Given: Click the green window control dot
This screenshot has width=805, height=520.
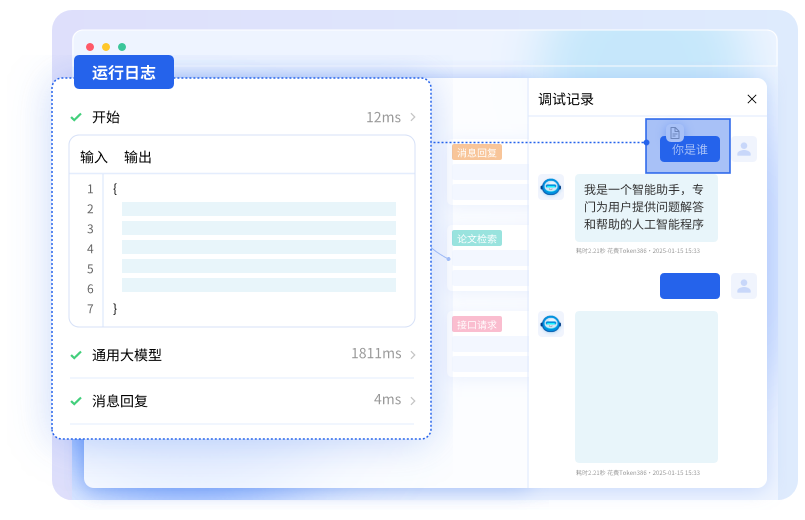Looking at the screenshot, I should (122, 47).
